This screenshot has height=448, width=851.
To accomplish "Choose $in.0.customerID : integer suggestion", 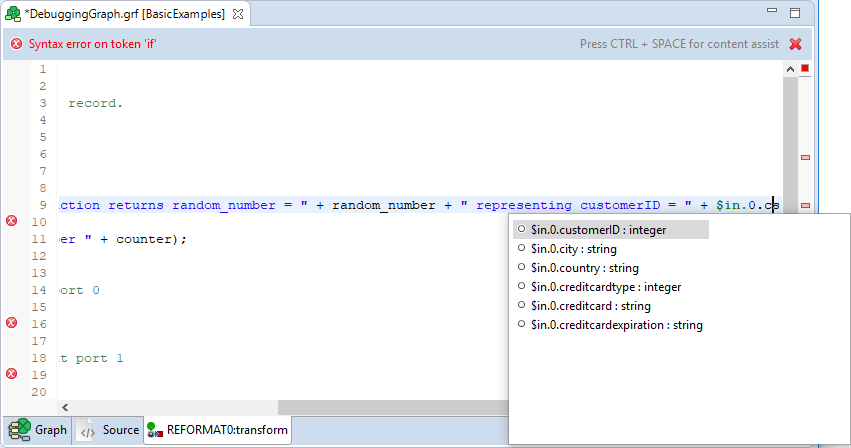I will pos(598,230).
